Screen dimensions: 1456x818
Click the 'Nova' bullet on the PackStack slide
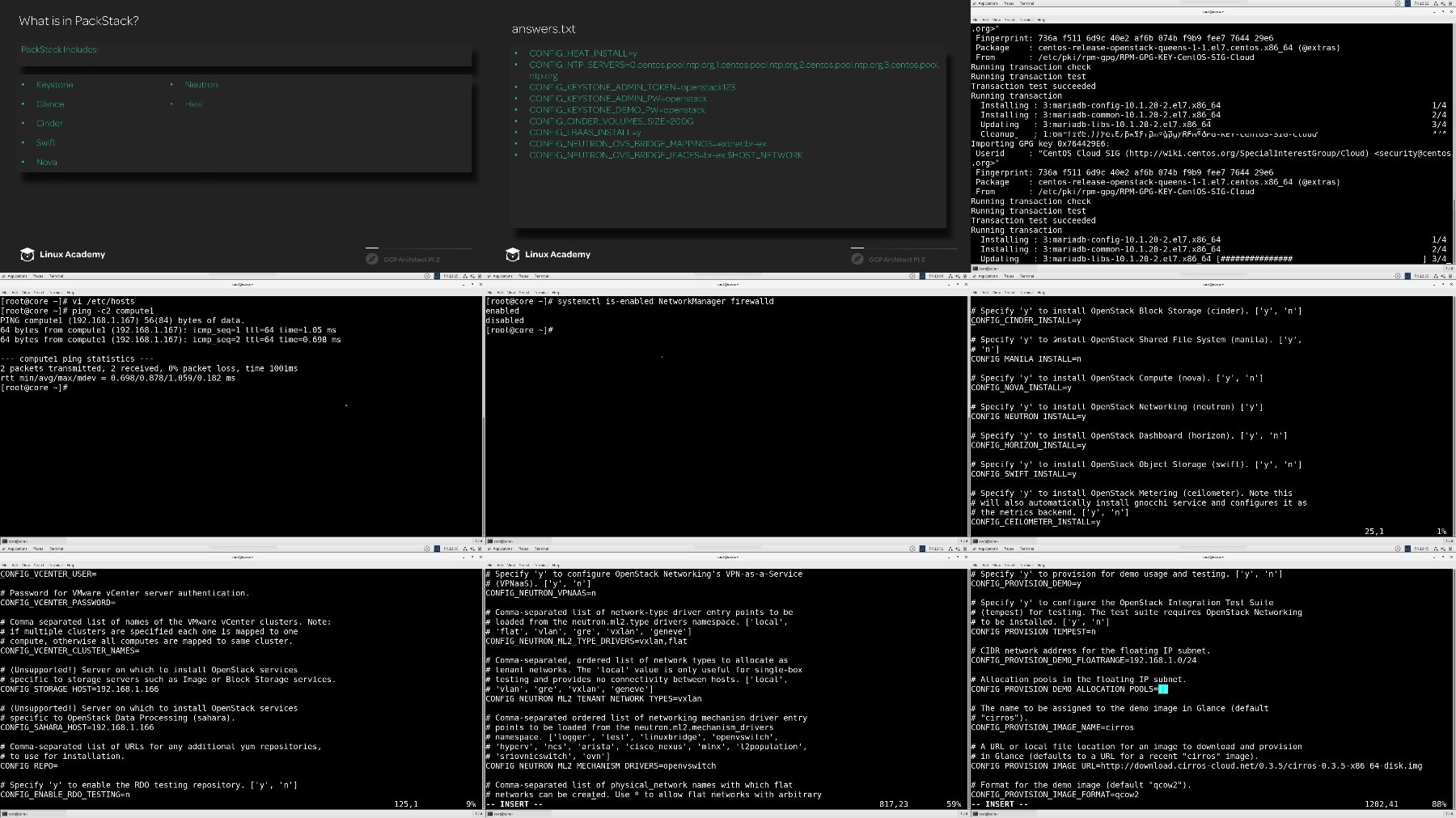coord(47,163)
